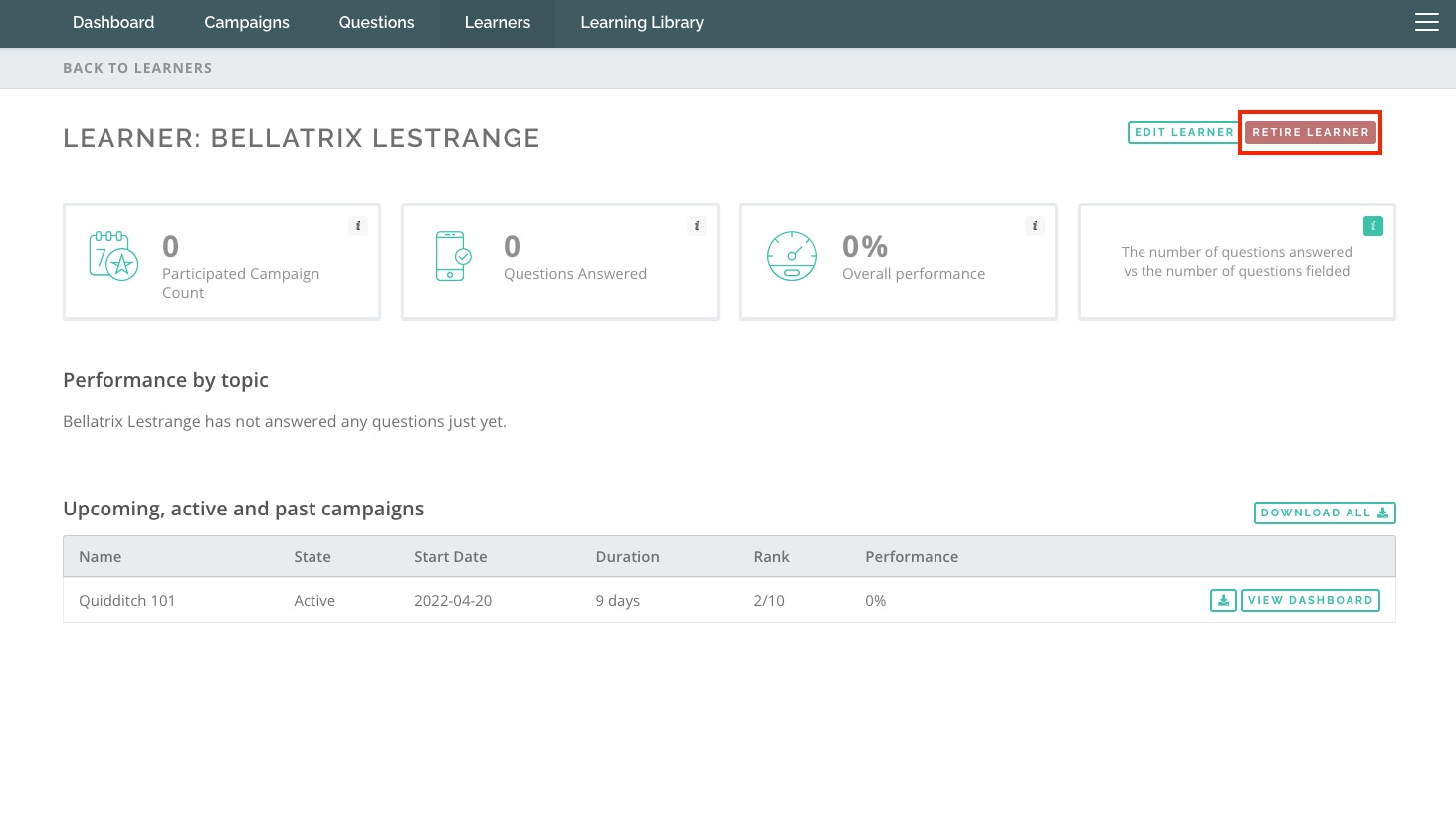The width and height of the screenshot is (1456, 820).
Task: Click the Retire Learner button
Action: click(x=1311, y=132)
